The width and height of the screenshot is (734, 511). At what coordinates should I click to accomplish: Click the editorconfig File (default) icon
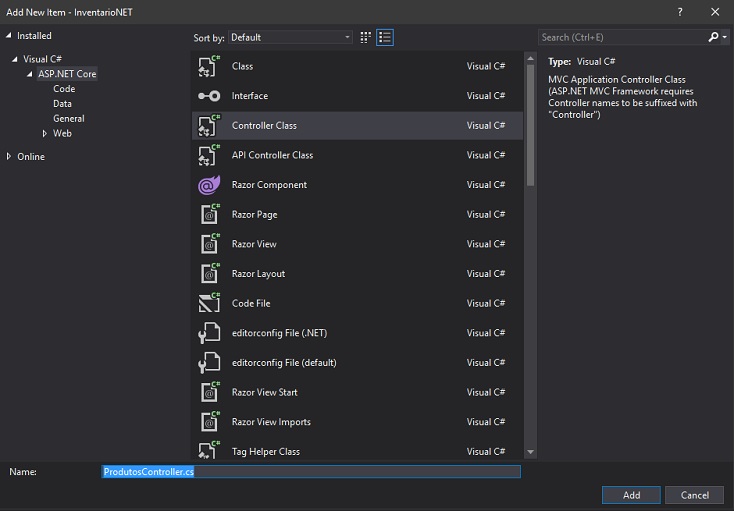209,363
